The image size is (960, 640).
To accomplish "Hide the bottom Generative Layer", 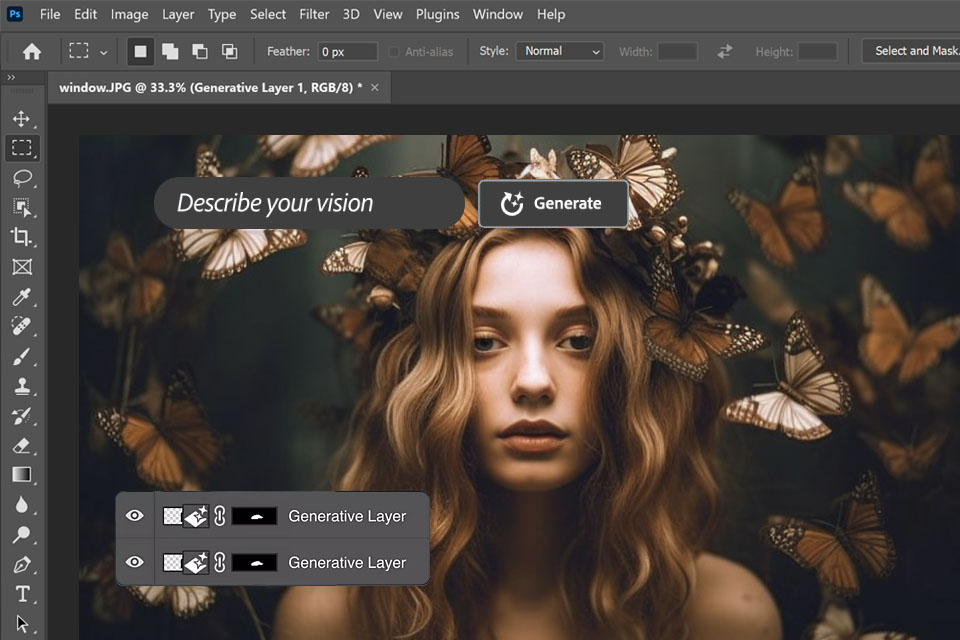I will [x=135, y=562].
